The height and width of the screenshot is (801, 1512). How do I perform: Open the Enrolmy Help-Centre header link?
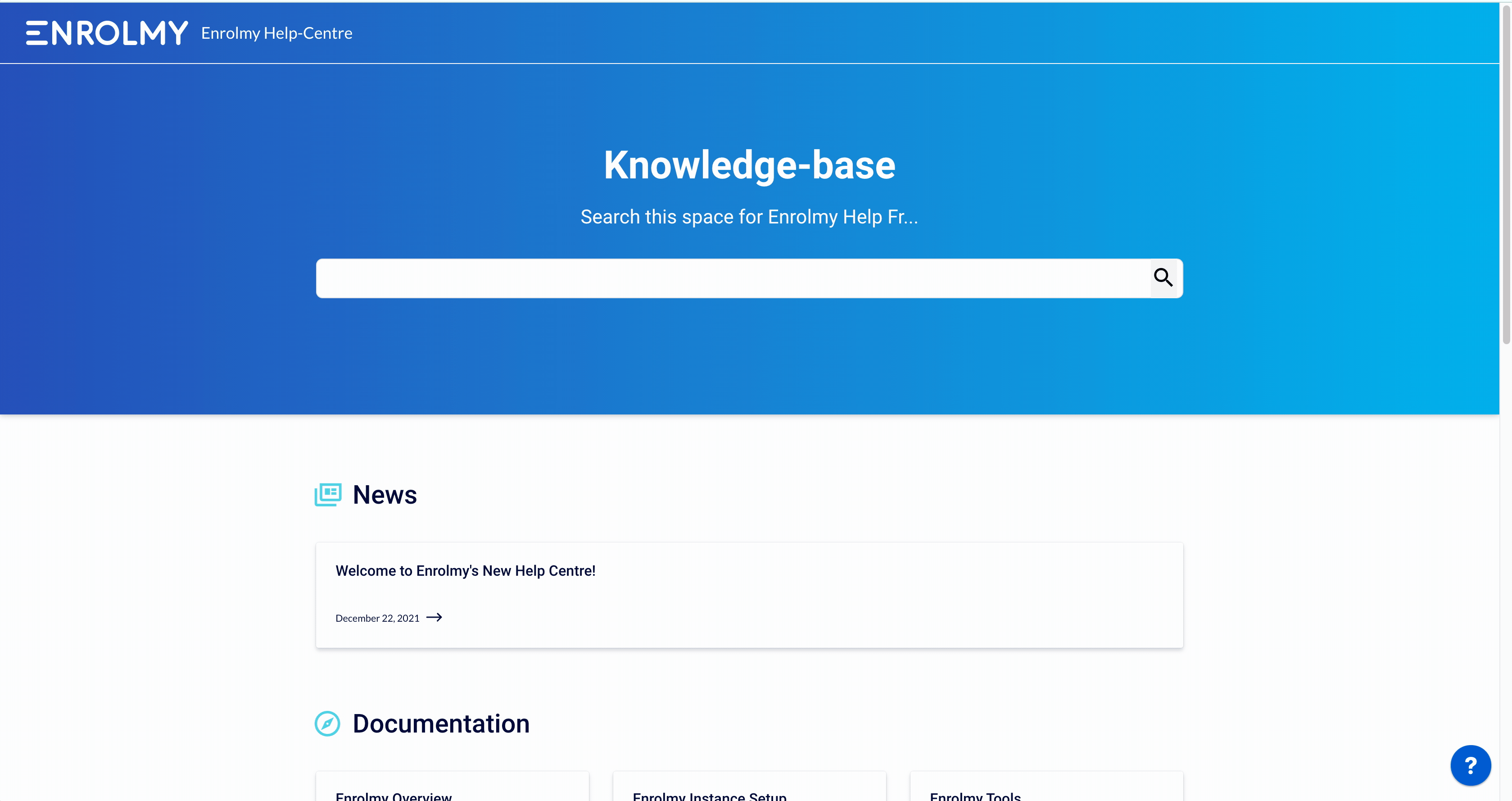coord(276,33)
